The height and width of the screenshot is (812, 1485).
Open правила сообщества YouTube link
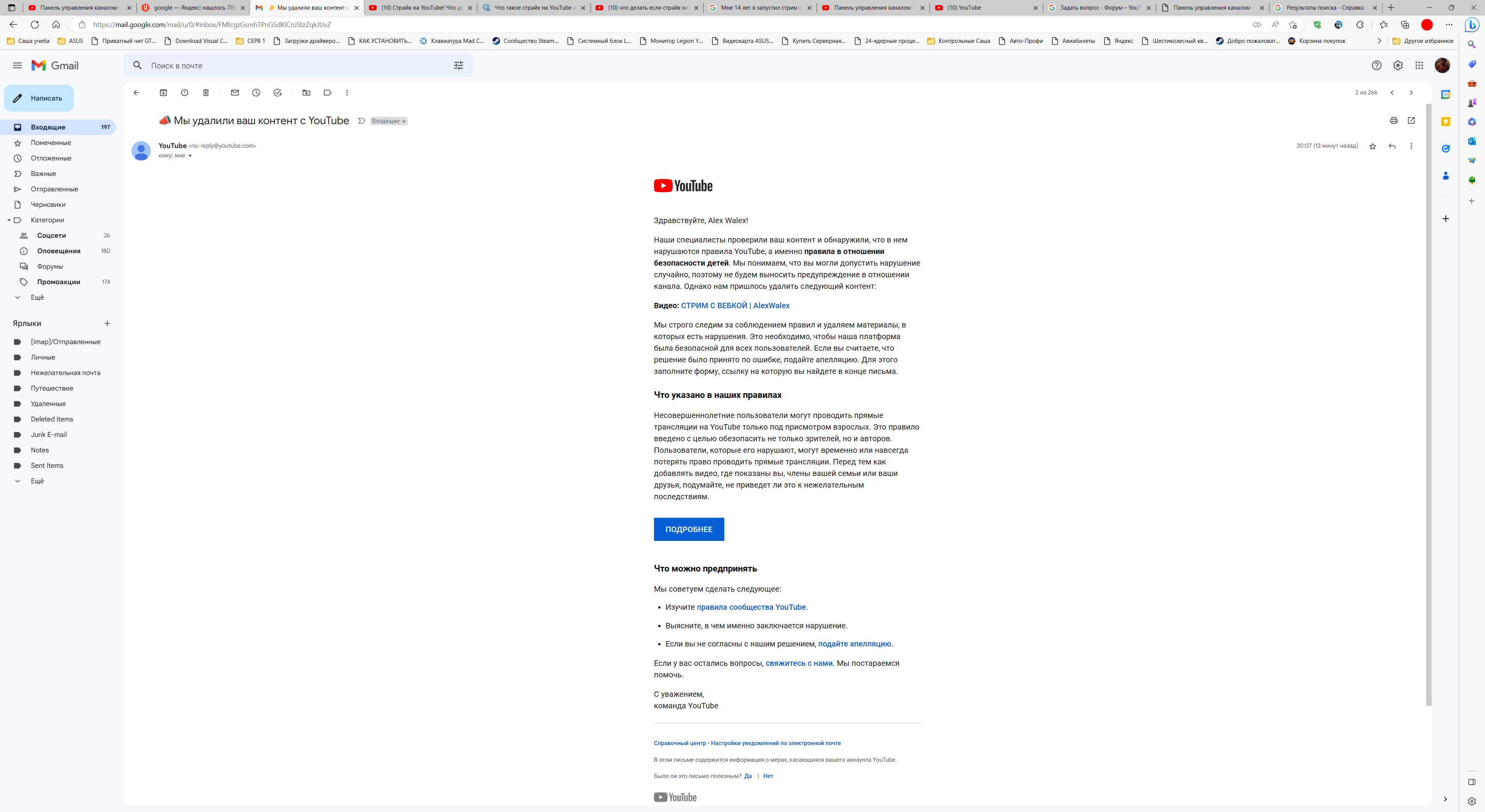pyautogui.click(x=751, y=607)
